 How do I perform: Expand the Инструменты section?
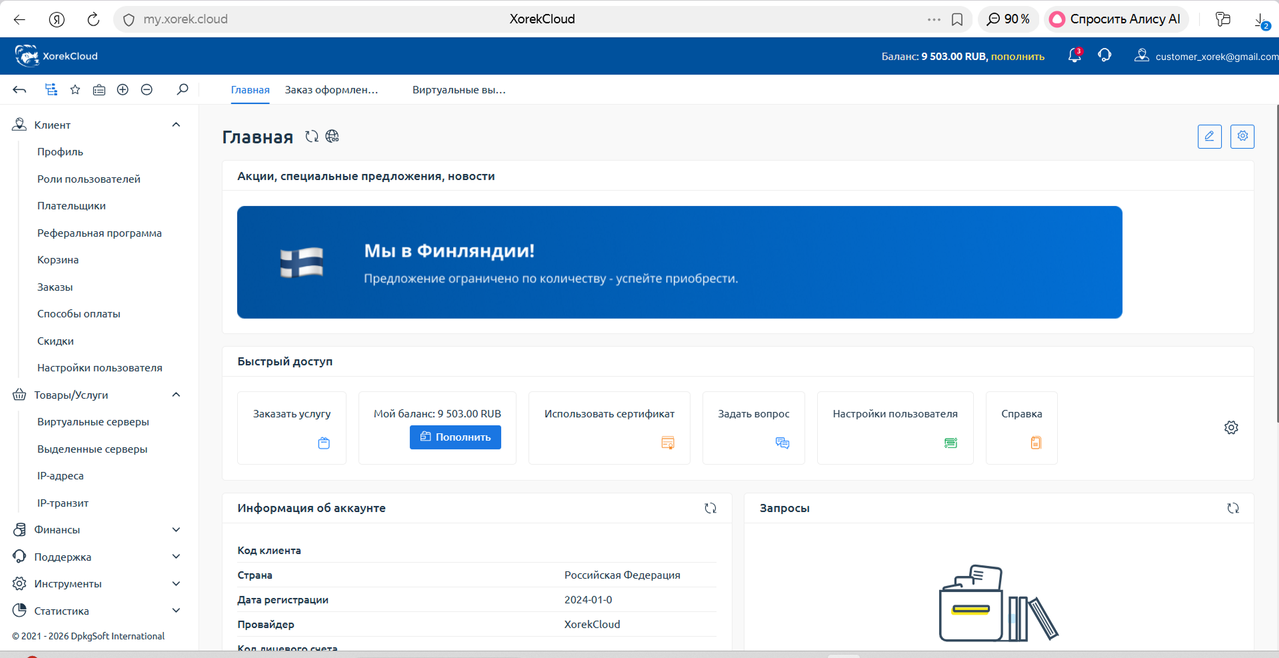coord(176,584)
